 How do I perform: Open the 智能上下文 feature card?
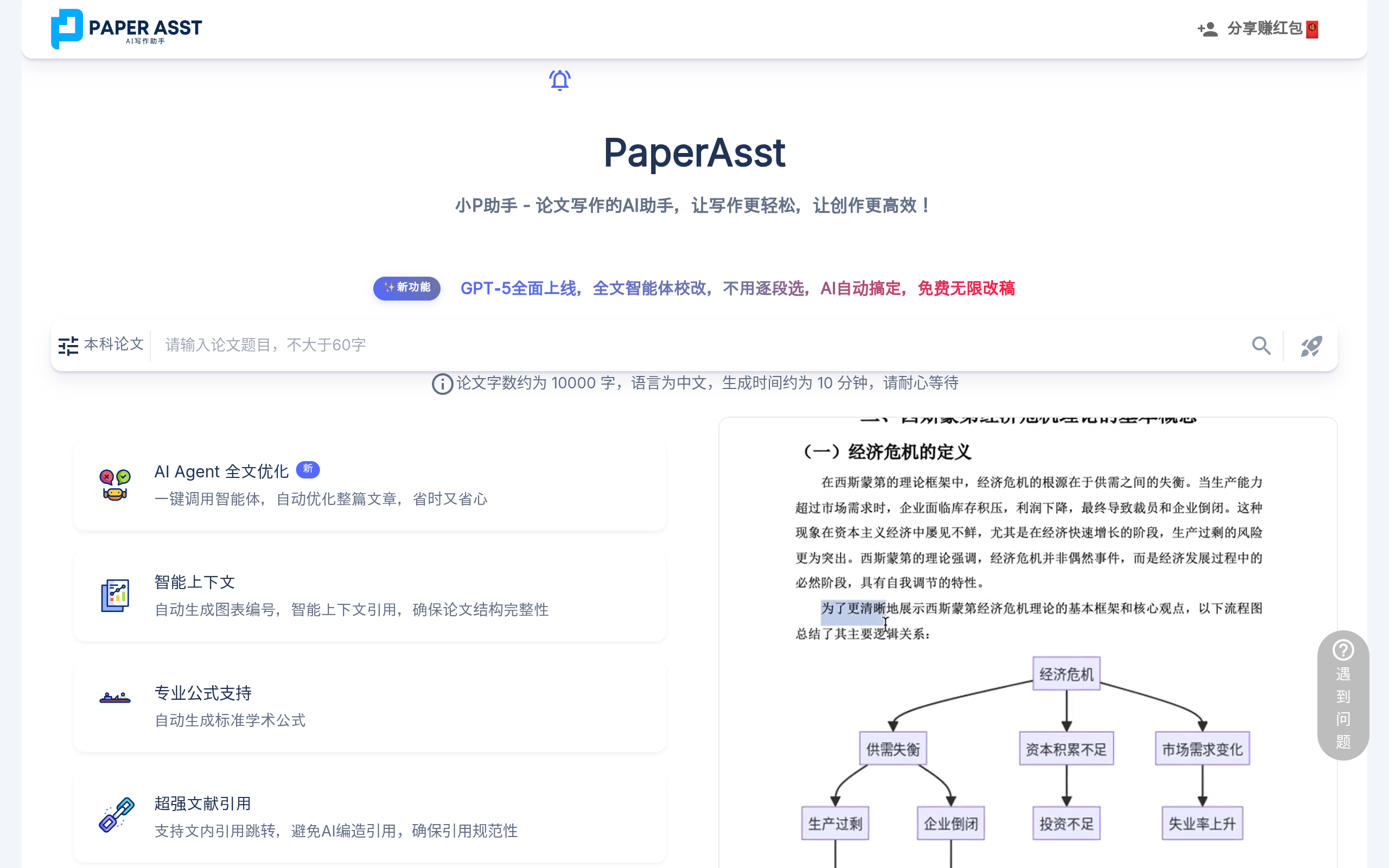click(x=370, y=596)
